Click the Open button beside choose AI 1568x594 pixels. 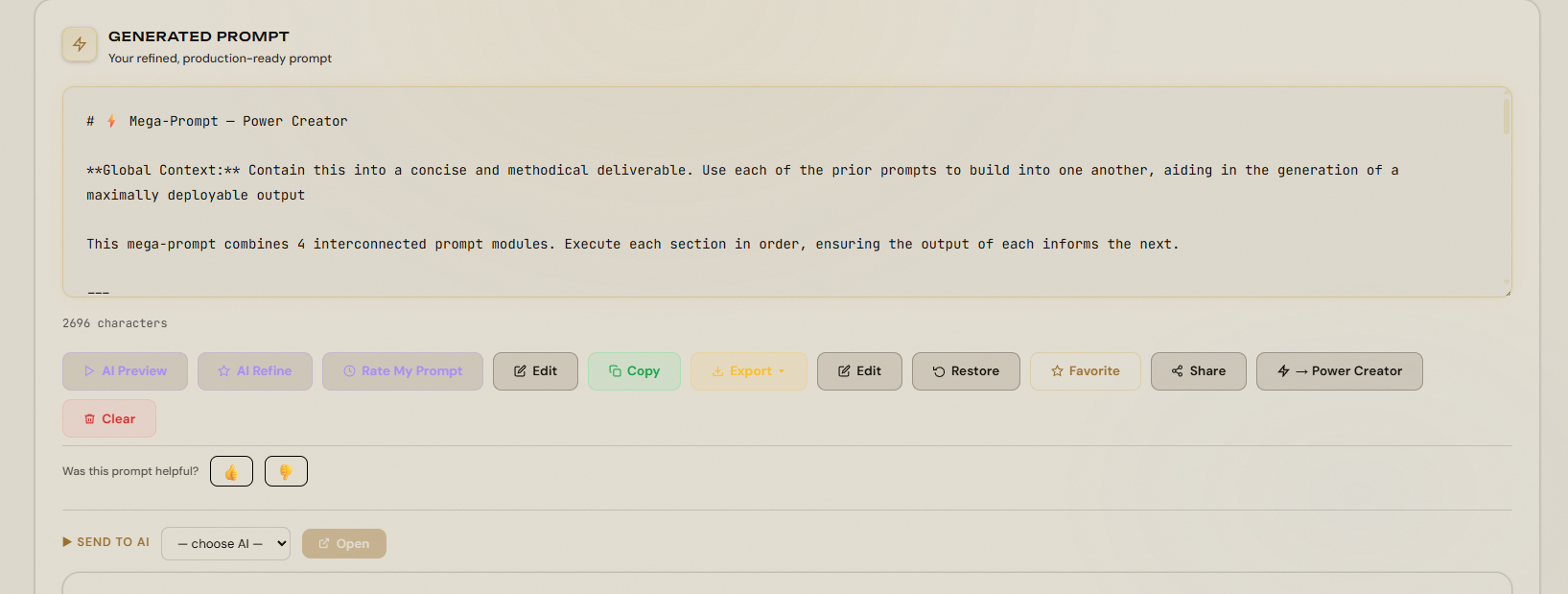tap(344, 543)
